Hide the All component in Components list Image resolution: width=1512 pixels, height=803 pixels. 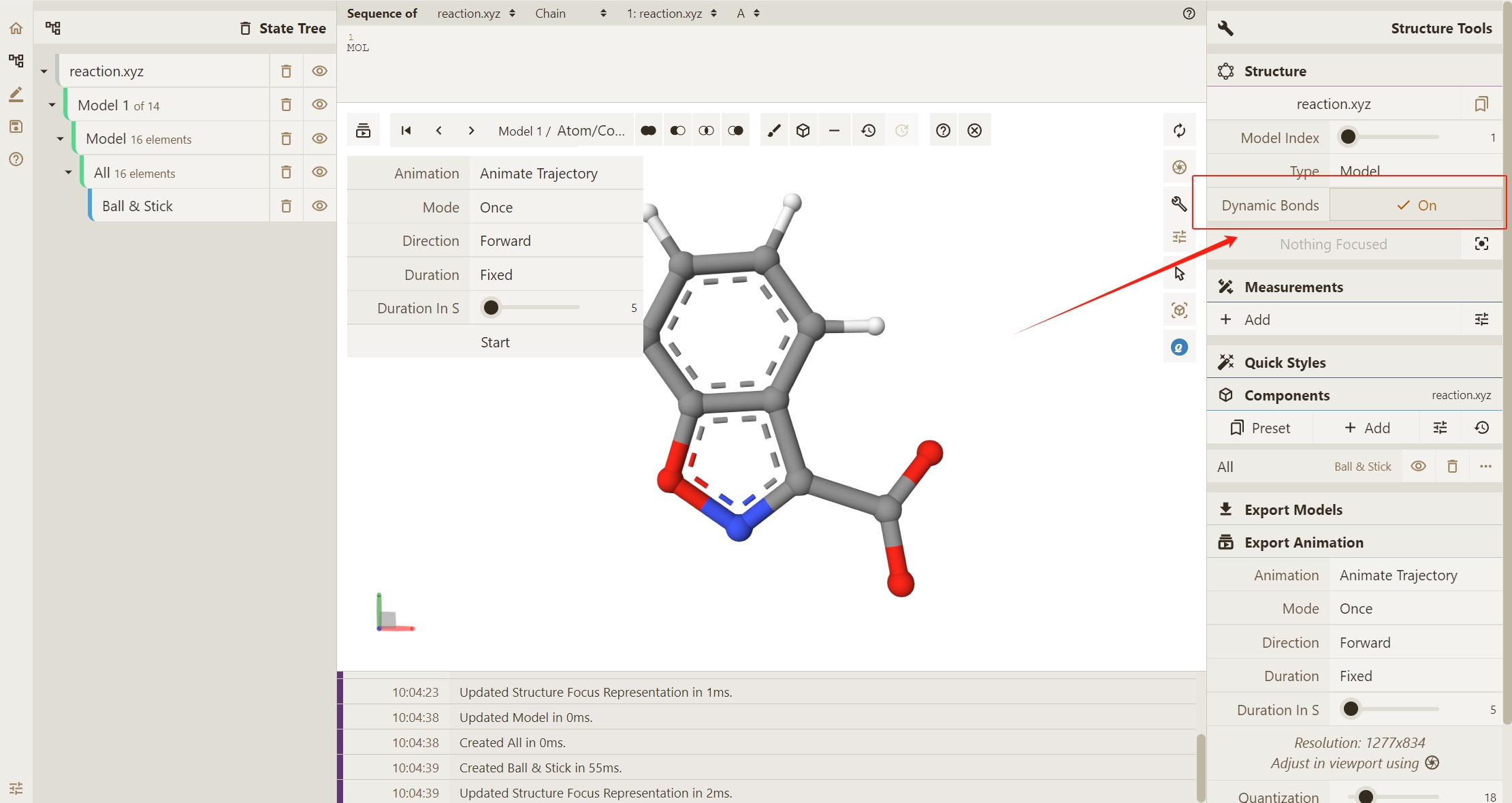pyautogui.click(x=1418, y=467)
